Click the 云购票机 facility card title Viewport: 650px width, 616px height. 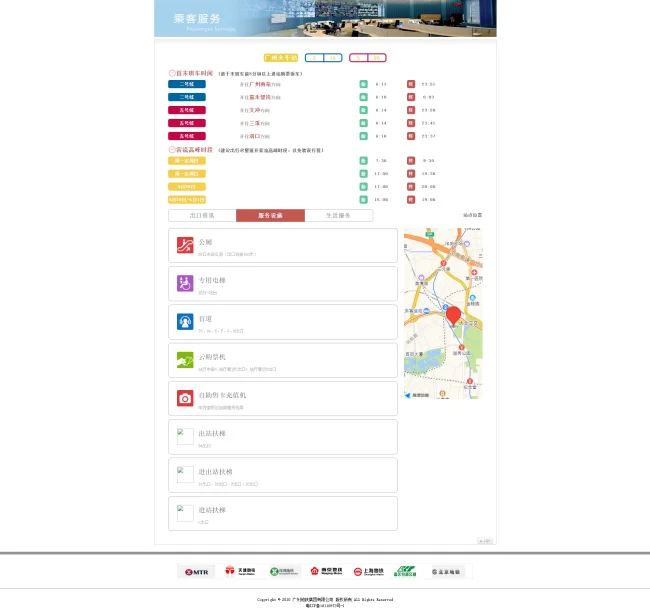tap(212, 357)
